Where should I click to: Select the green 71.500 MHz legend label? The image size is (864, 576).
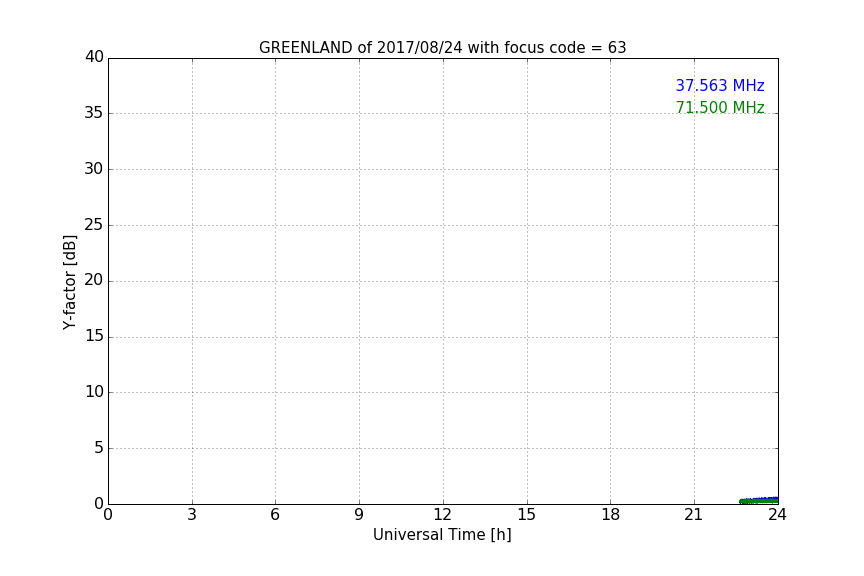pos(720,107)
